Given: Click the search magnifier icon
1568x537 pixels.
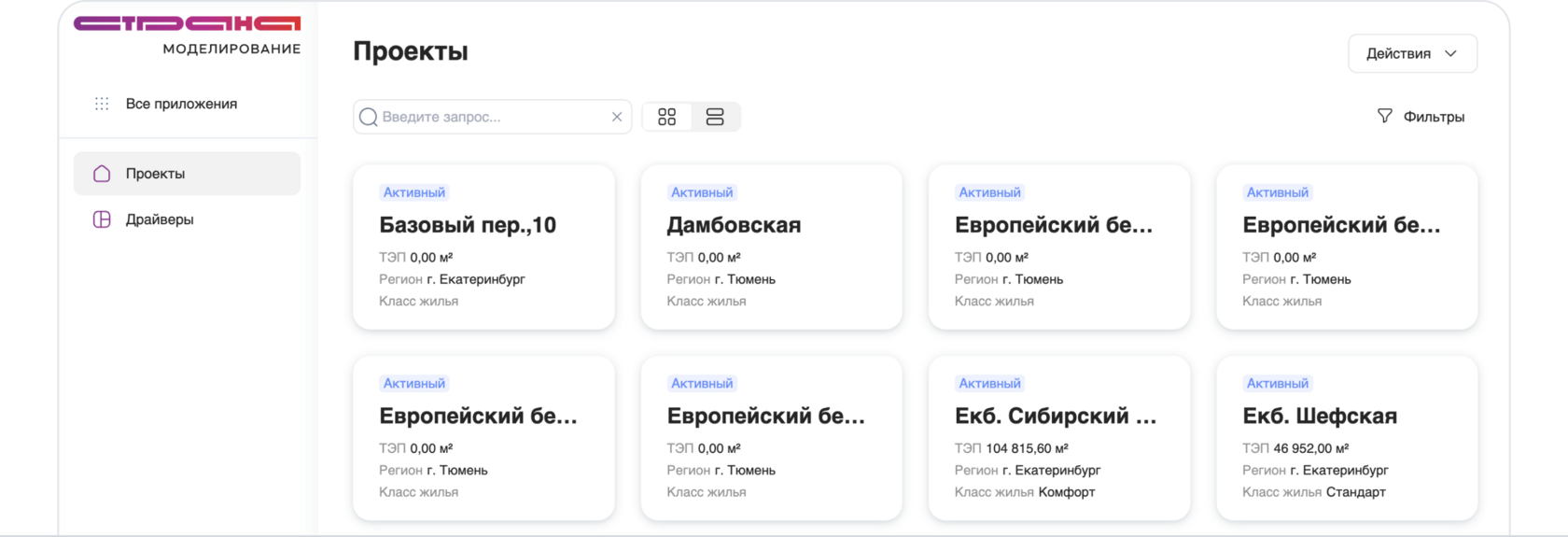Looking at the screenshot, I should (369, 117).
